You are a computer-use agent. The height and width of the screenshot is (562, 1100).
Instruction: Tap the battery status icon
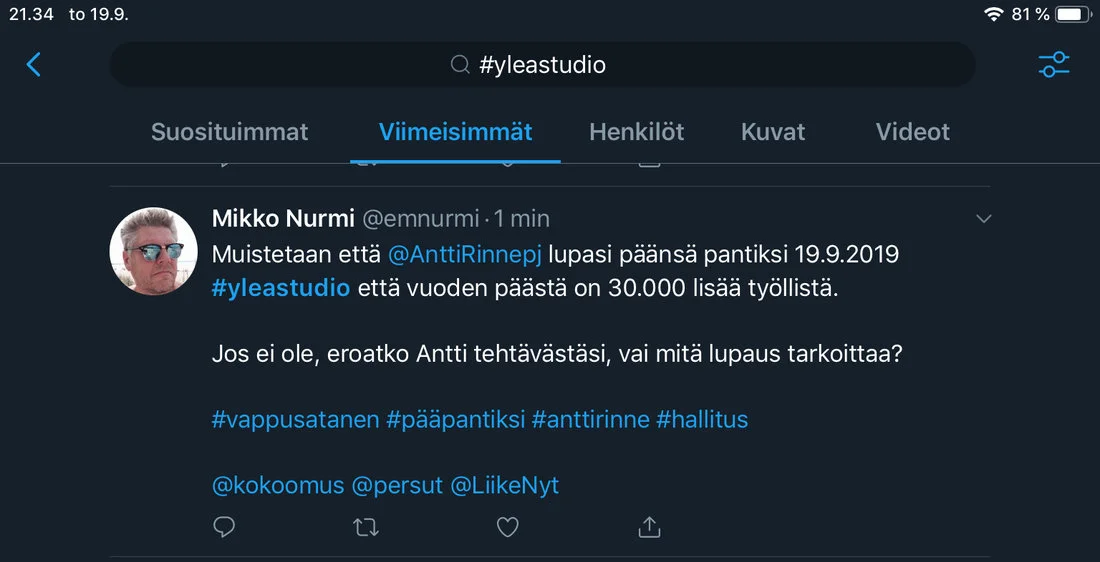(x=1072, y=14)
